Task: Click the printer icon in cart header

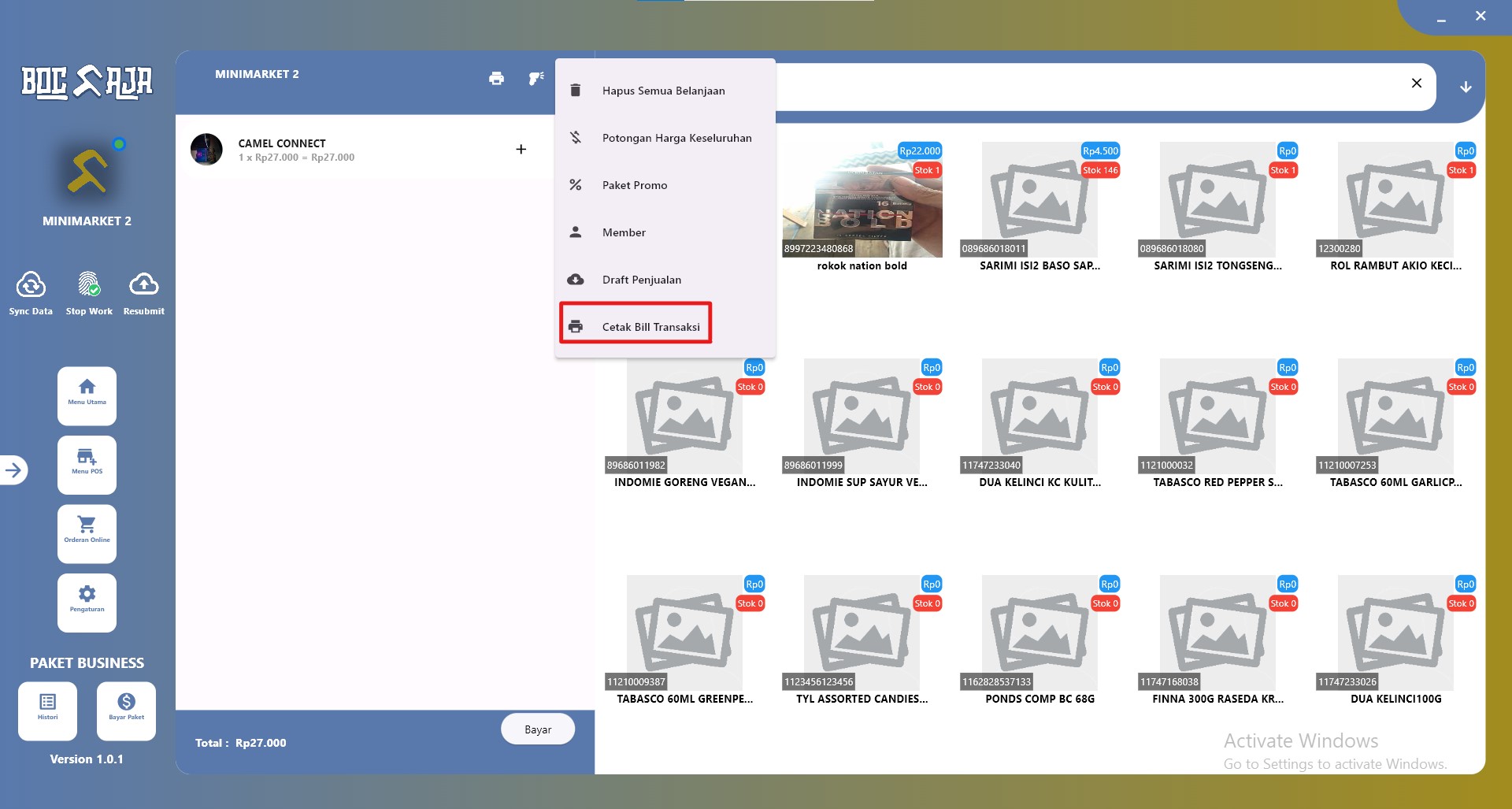Action: (496, 78)
